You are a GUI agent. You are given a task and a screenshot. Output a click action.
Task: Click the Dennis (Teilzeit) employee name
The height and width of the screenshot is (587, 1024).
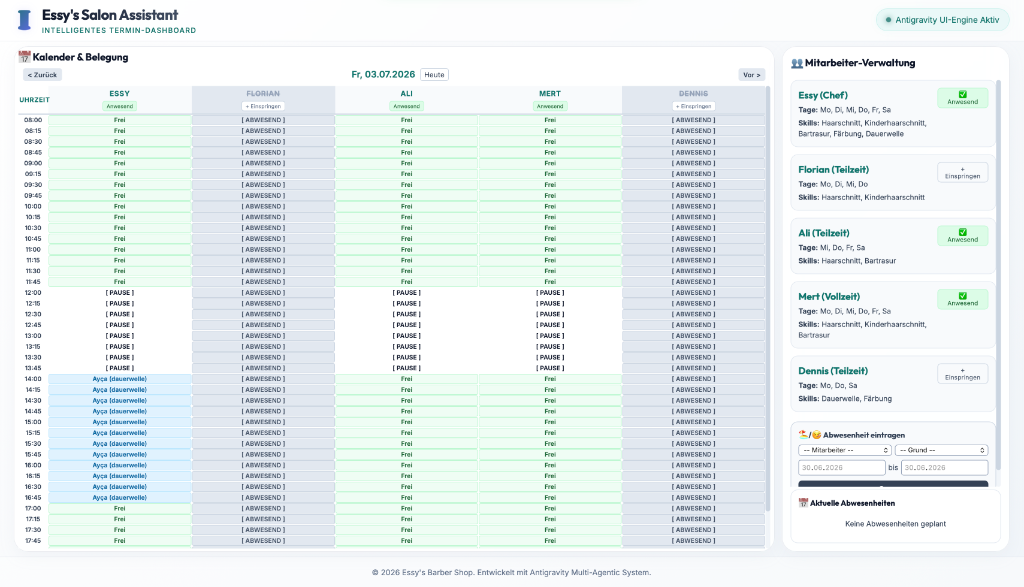coord(833,371)
